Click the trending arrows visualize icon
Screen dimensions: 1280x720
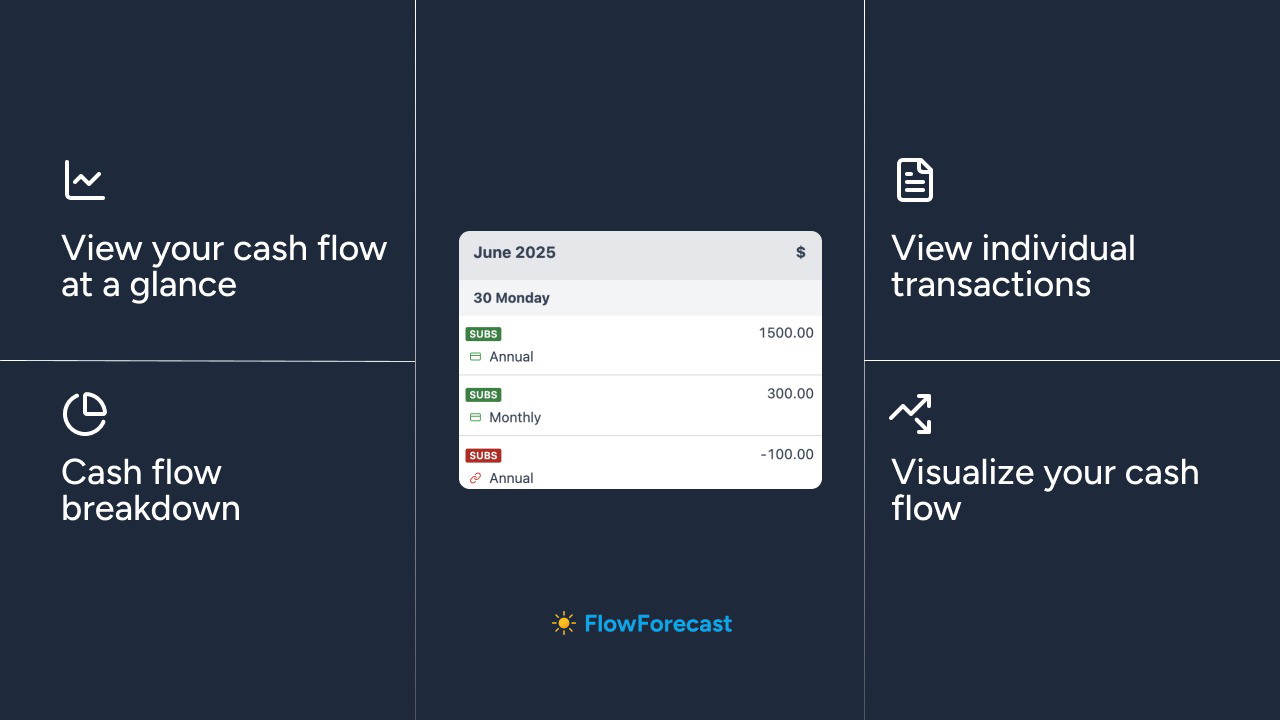910,414
